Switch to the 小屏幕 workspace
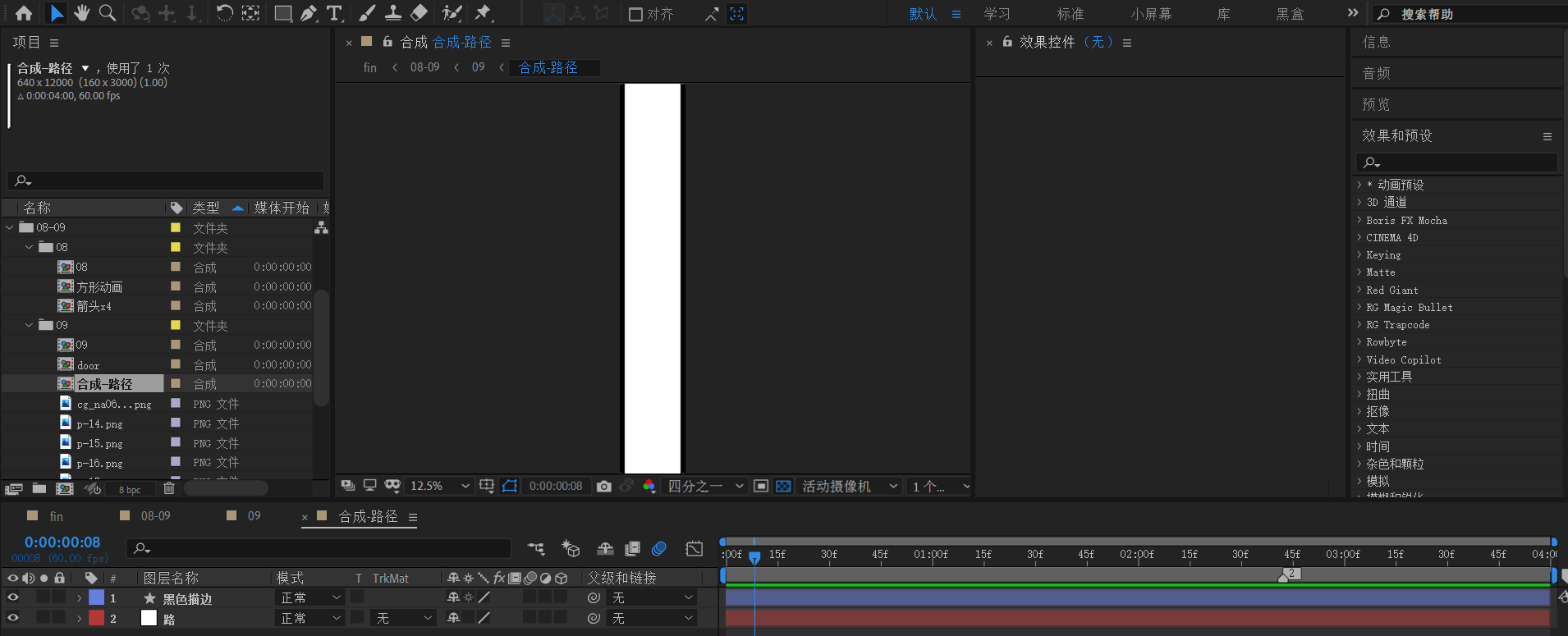 pyautogui.click(x=1151, y=14)
